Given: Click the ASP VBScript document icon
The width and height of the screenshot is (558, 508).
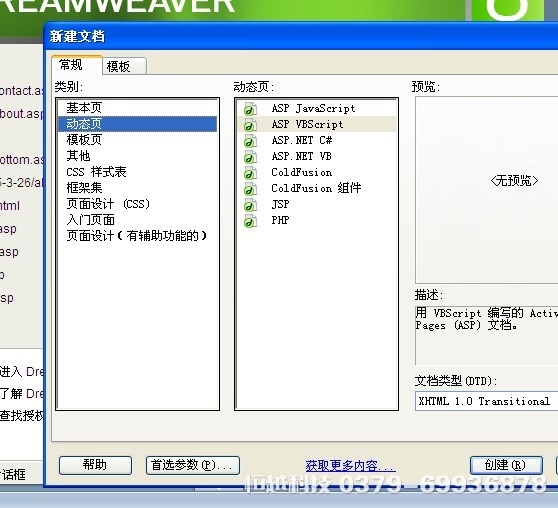Looking at the screenshot, I should coord(250,125).
